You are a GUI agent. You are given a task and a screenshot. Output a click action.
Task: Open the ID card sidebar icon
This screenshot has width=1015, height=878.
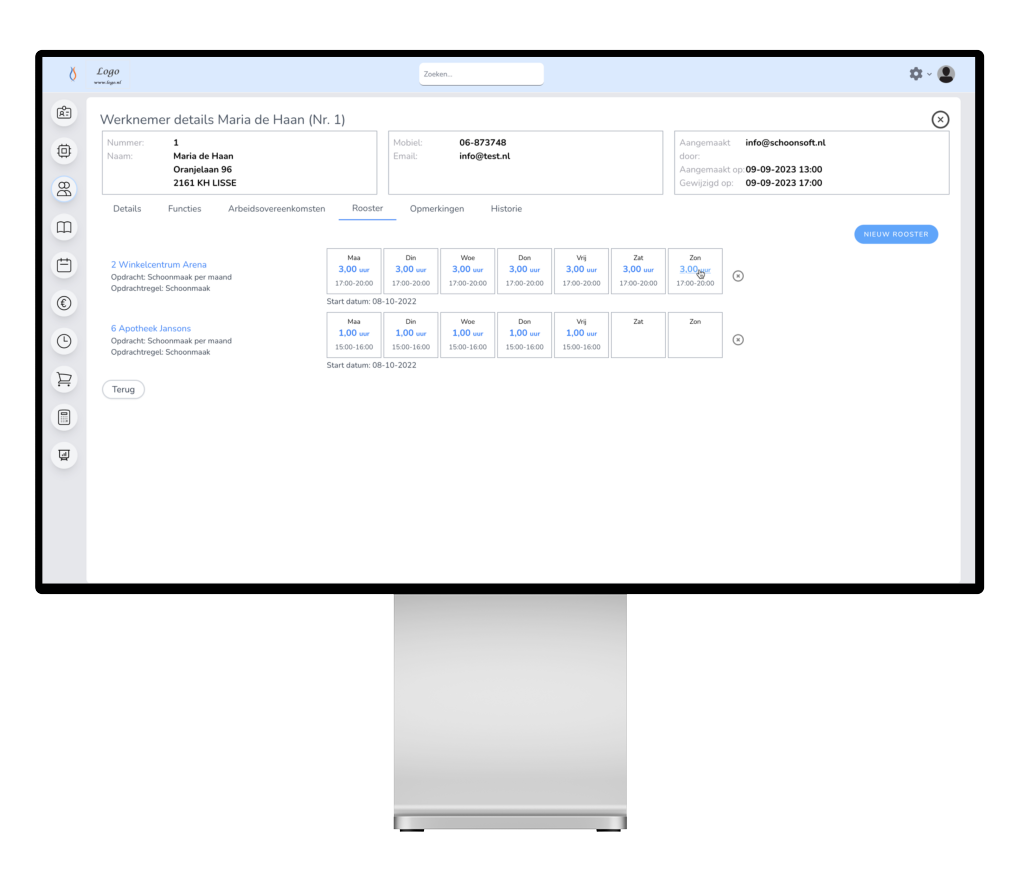coord(64,113)
